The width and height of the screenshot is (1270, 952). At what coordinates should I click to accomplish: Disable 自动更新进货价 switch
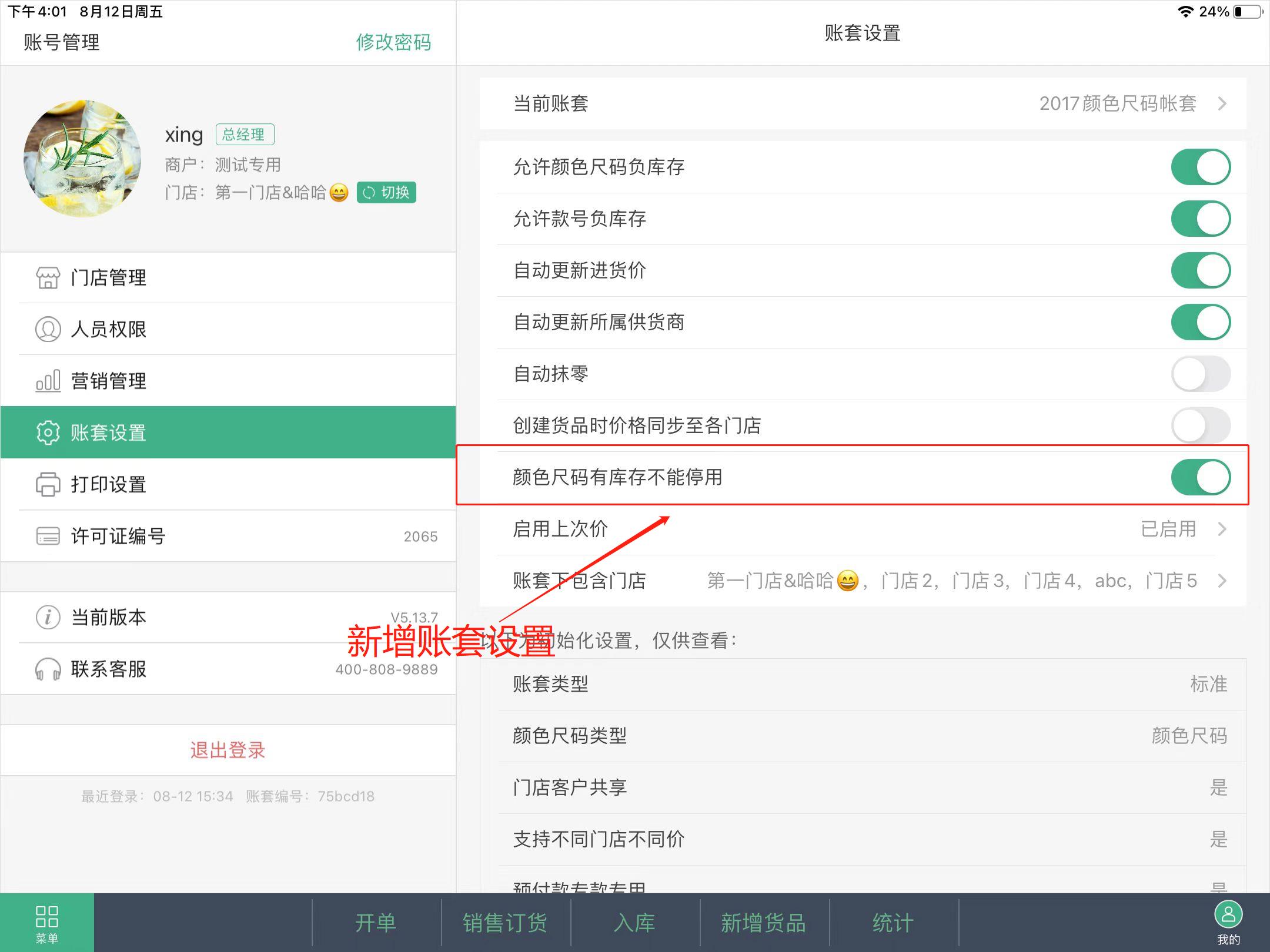point(1201,270)
